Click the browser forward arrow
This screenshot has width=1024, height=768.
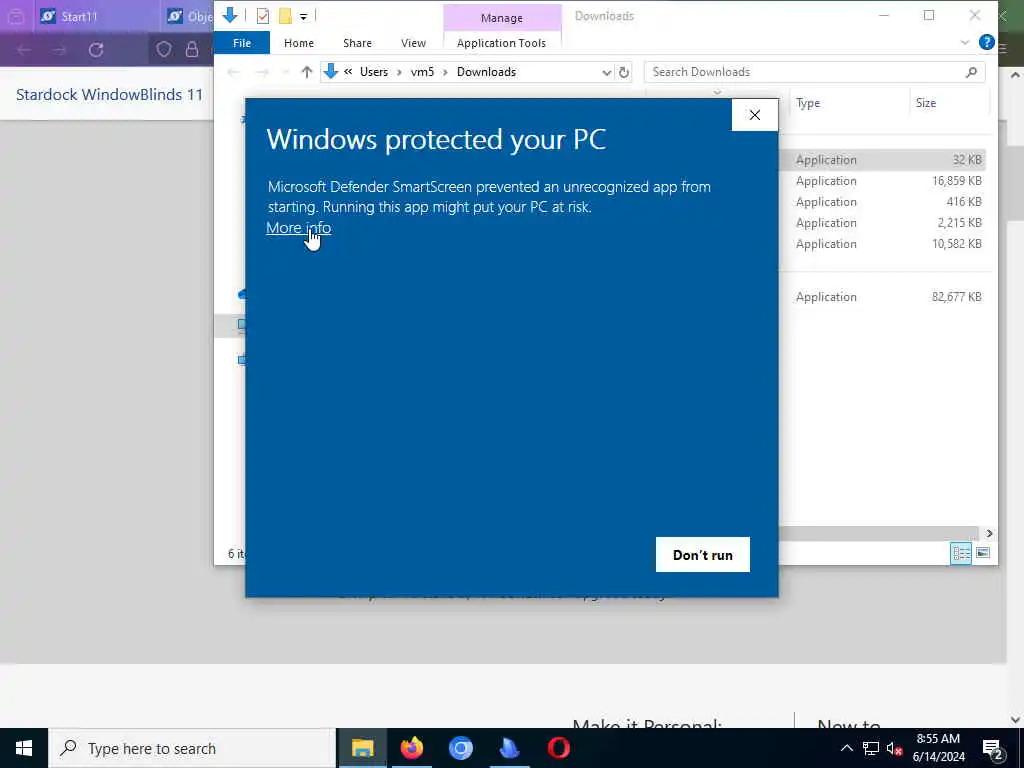coord(59,50)
